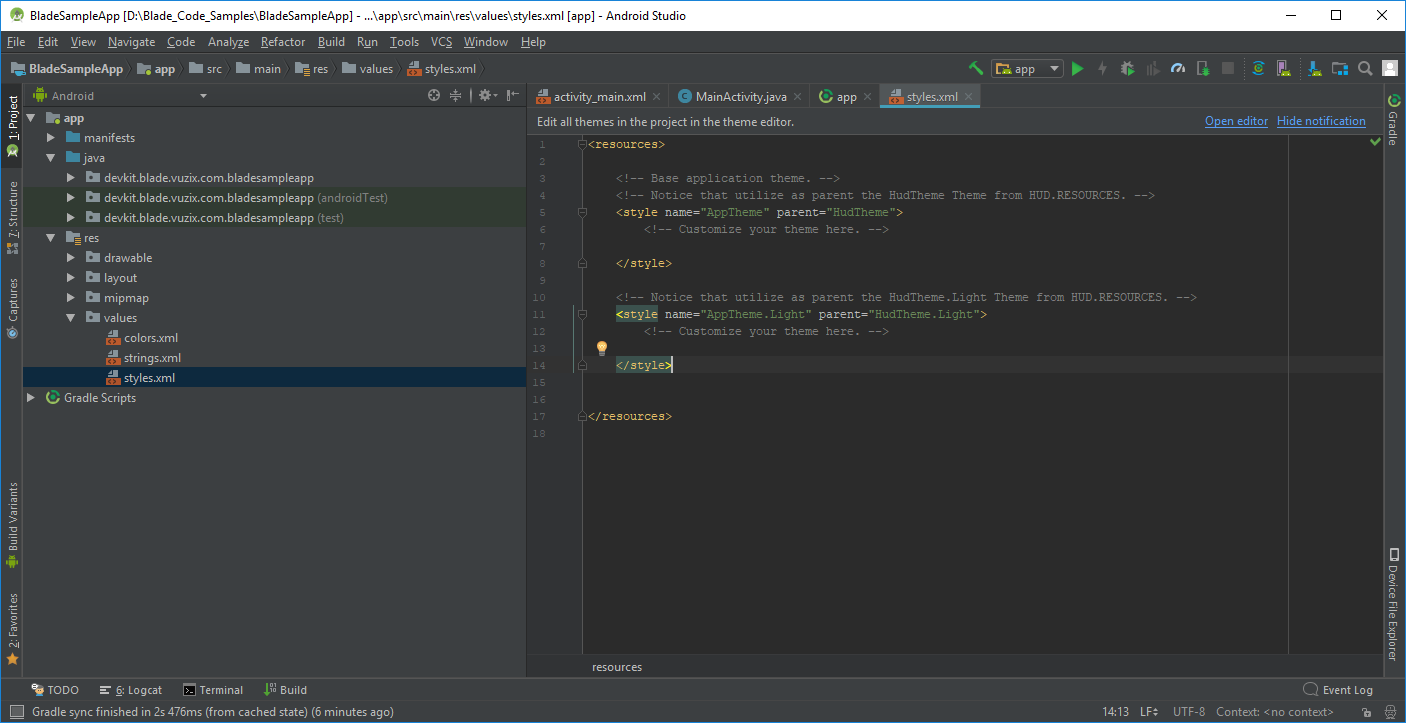Expand the mipmap folder
1406x723 pixels.
(71, 298)
